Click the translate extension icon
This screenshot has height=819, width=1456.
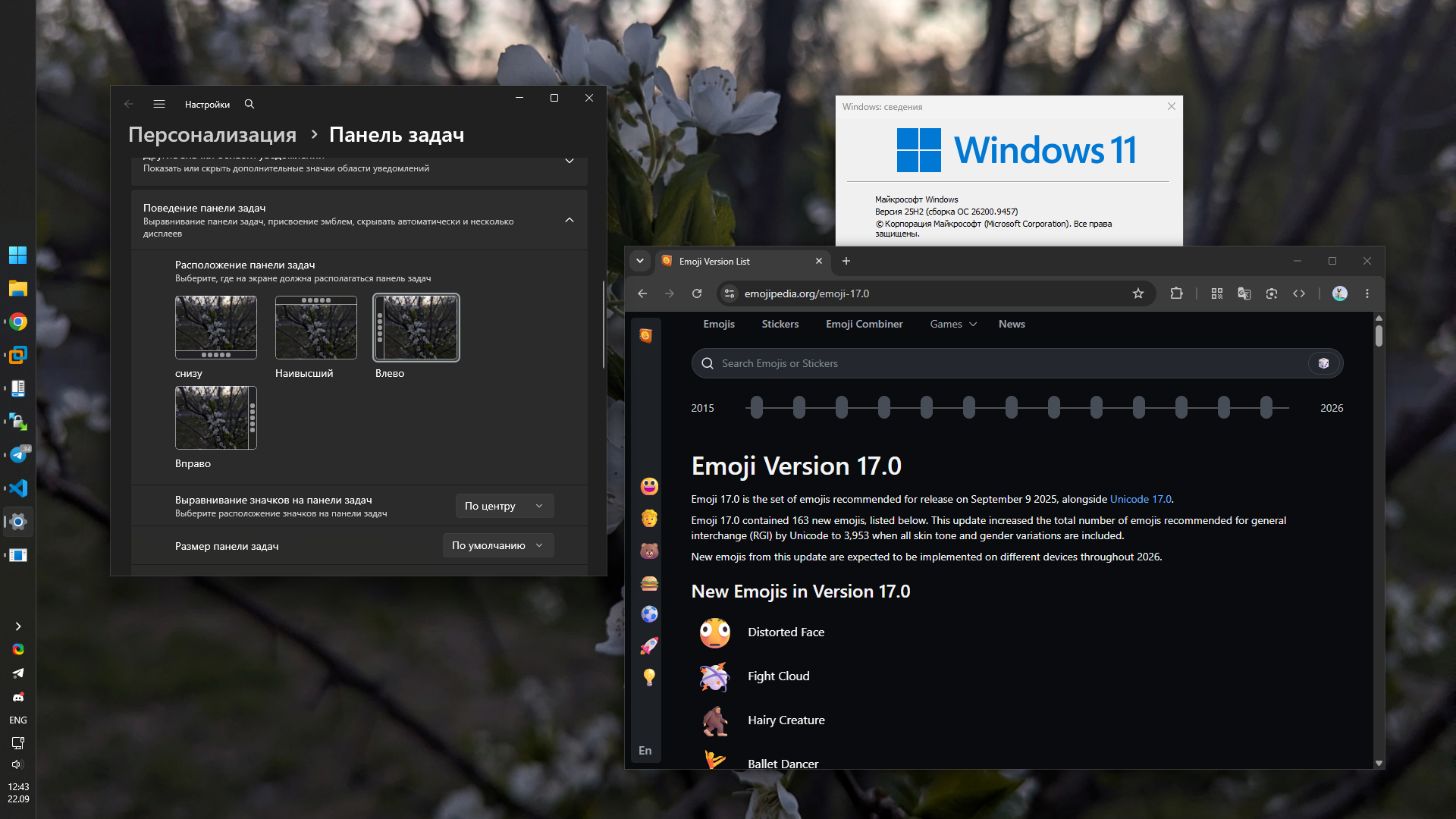point(1244,293)
